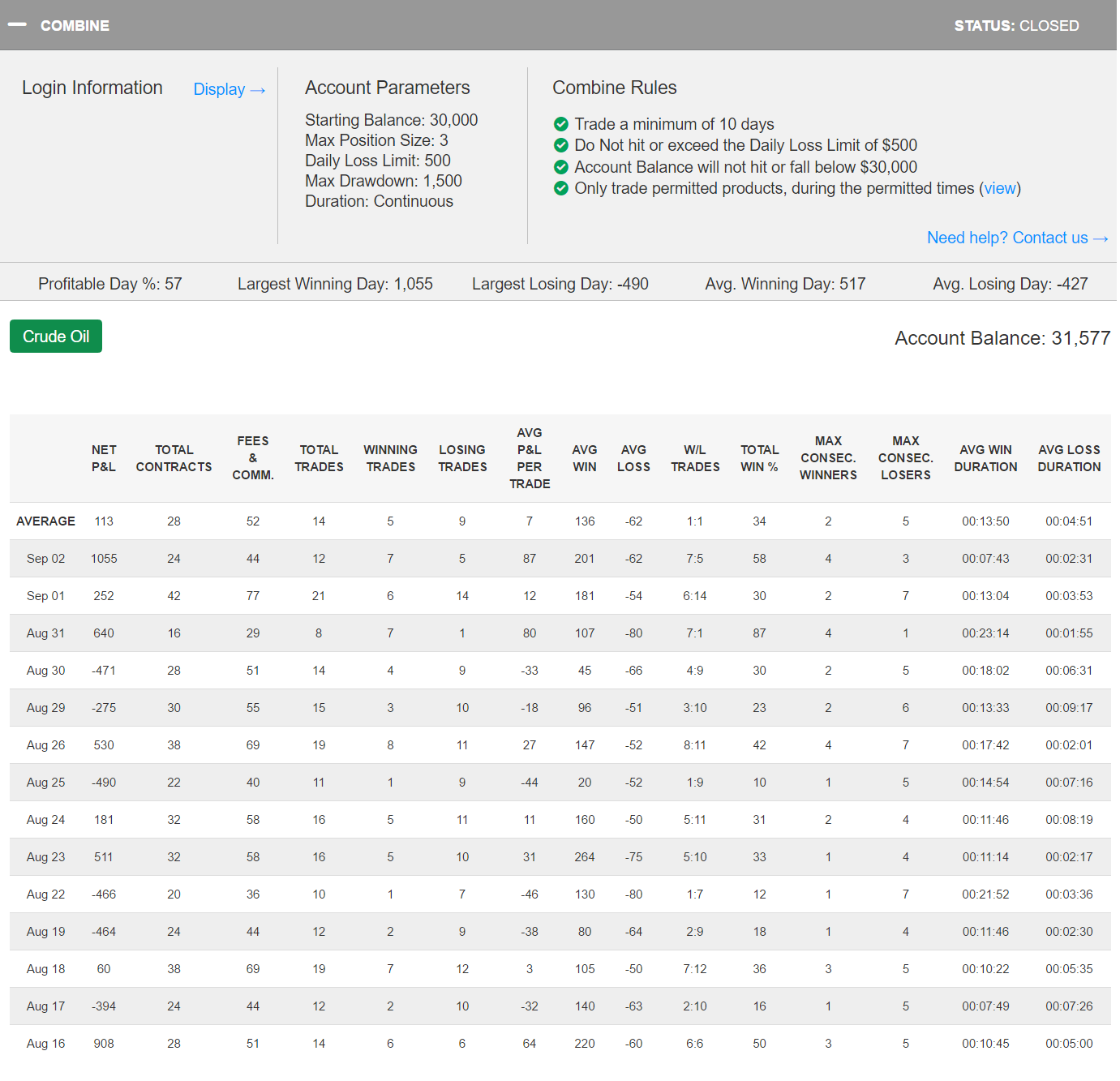Sort by NET P&L column header

click(104, 458)
